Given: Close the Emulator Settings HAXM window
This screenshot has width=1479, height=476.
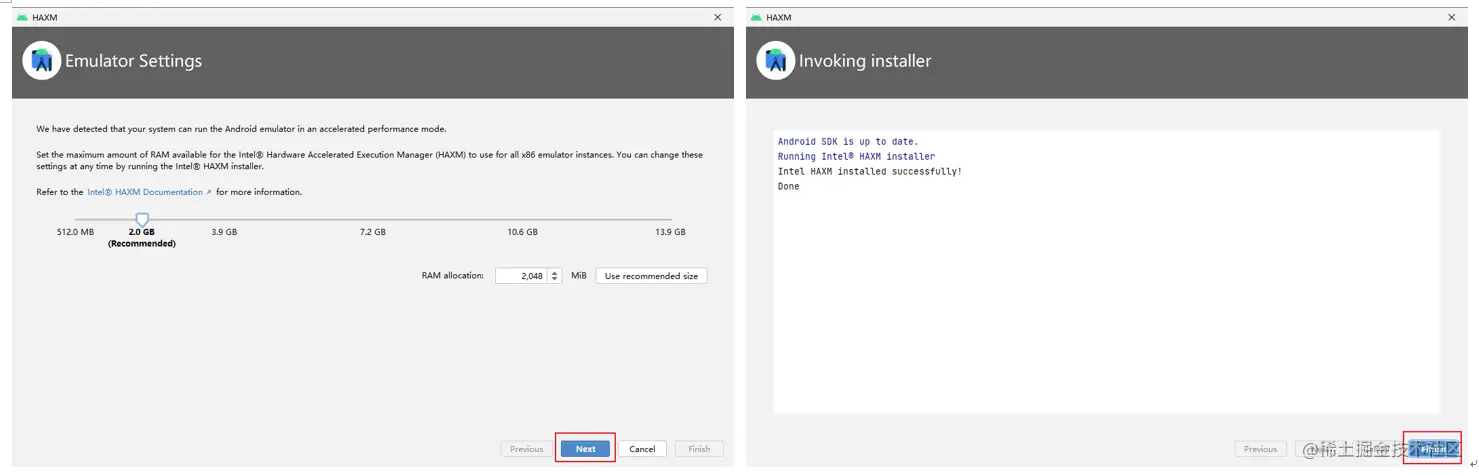Looking at the screenshot, I should (718, 17).
